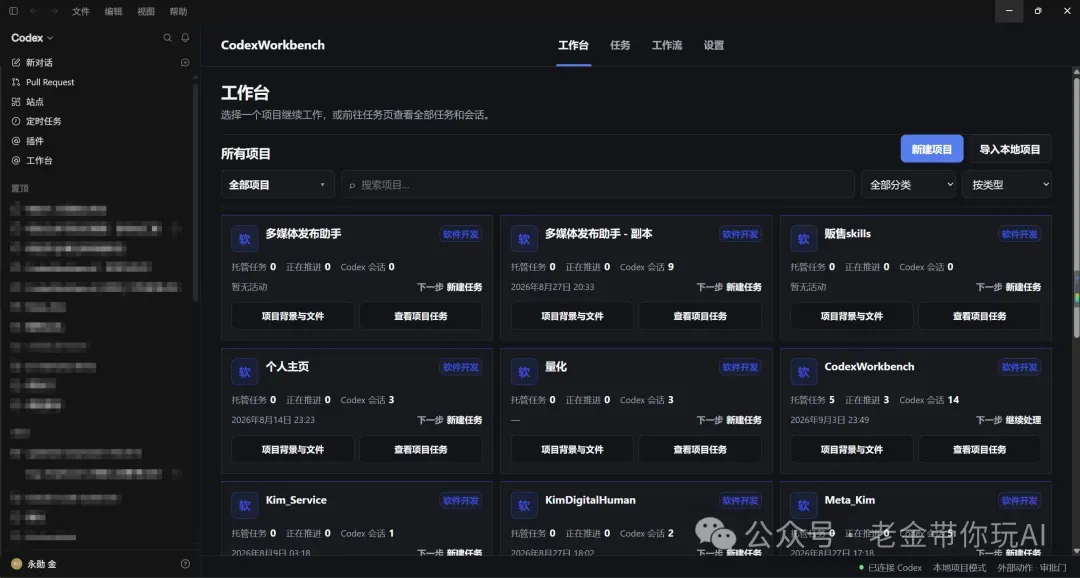Click the 软 icon of CodexWorkbench card
Screen dimensions: 1080x578
[803, 372]
